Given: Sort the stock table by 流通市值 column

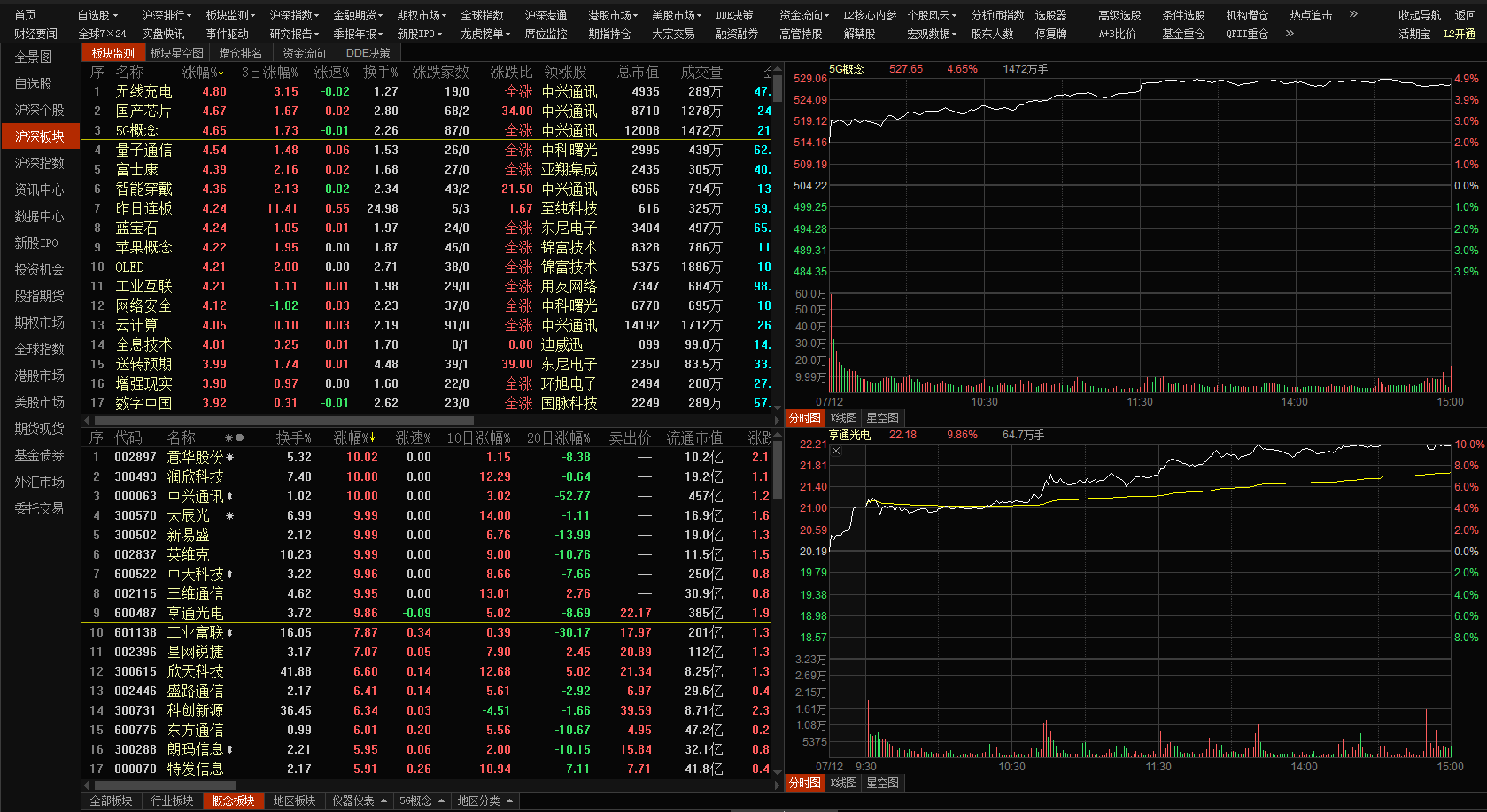Looking at the screenshot, I should [x=695, y=437].
